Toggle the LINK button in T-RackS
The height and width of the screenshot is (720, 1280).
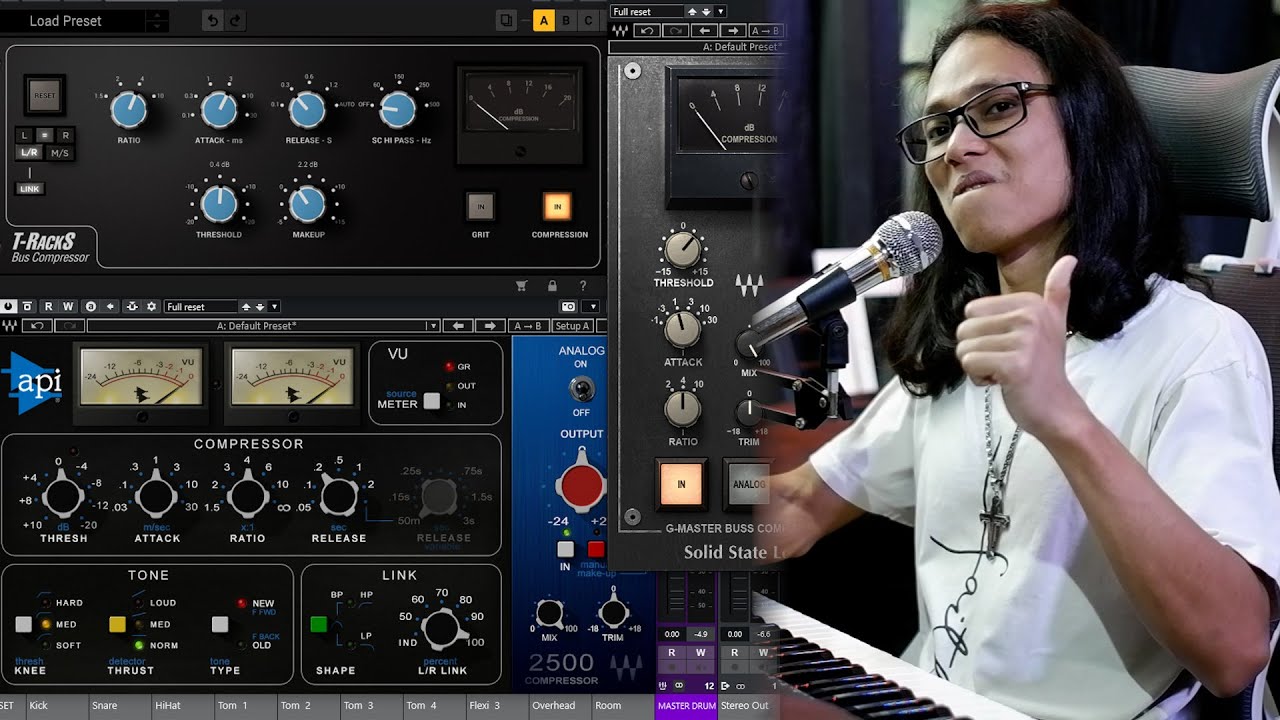click(30, 189)
